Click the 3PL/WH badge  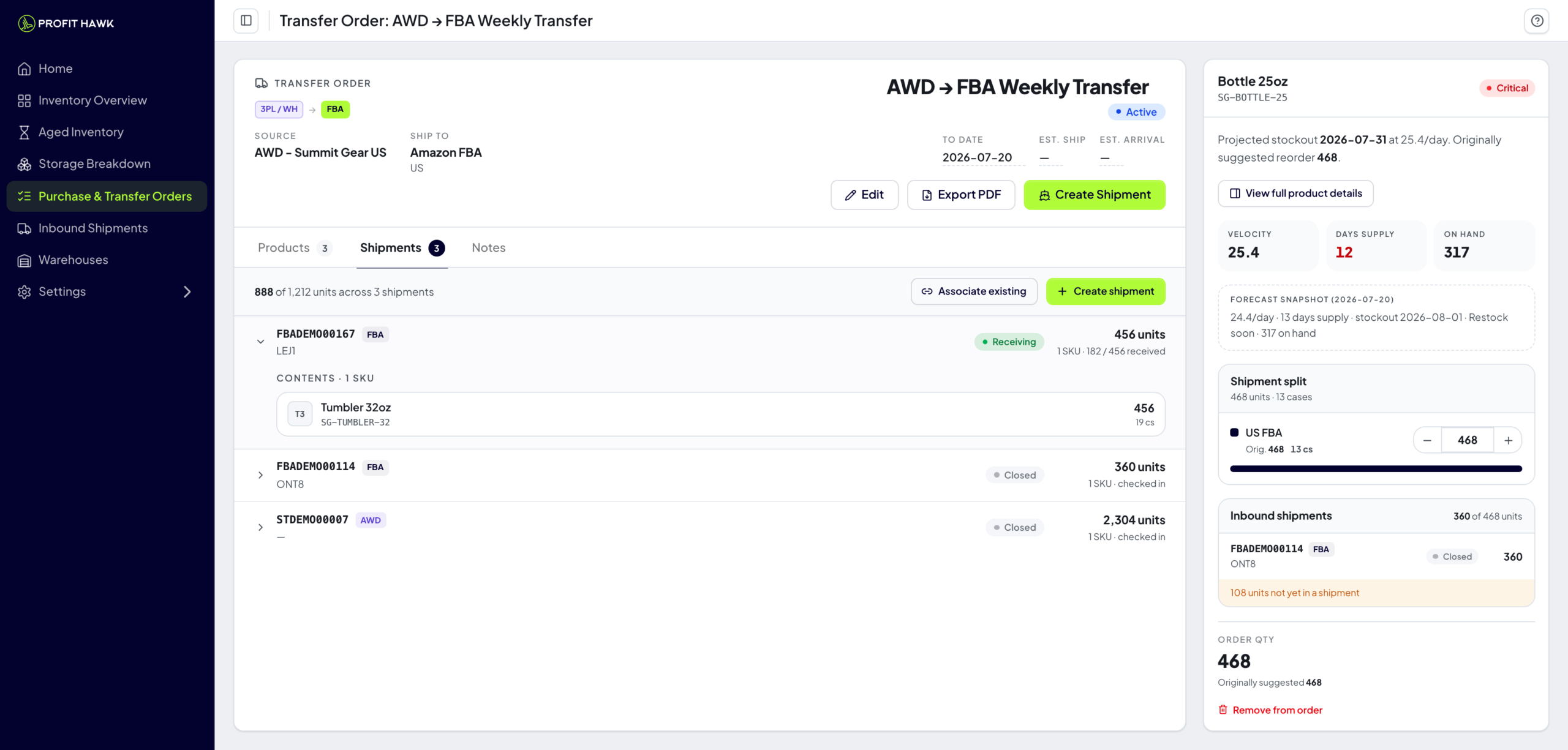pyautogui.click(x=279, y=109)
